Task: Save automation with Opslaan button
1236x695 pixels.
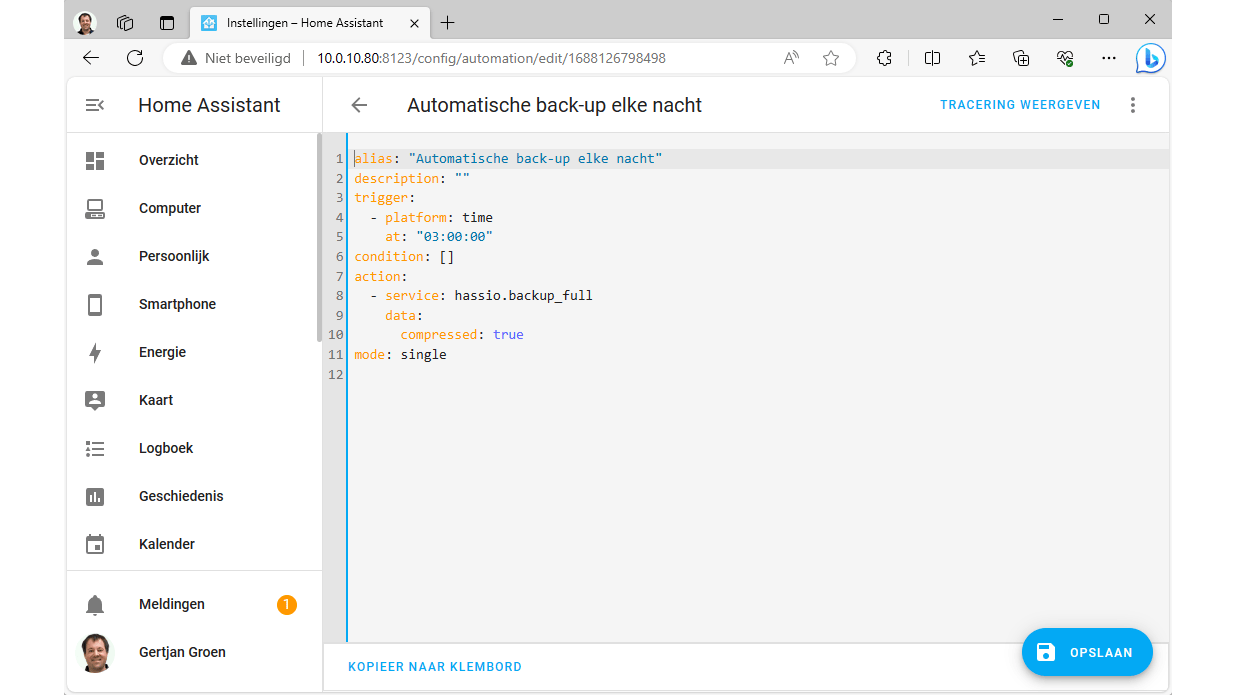Action: point(1087,652)
